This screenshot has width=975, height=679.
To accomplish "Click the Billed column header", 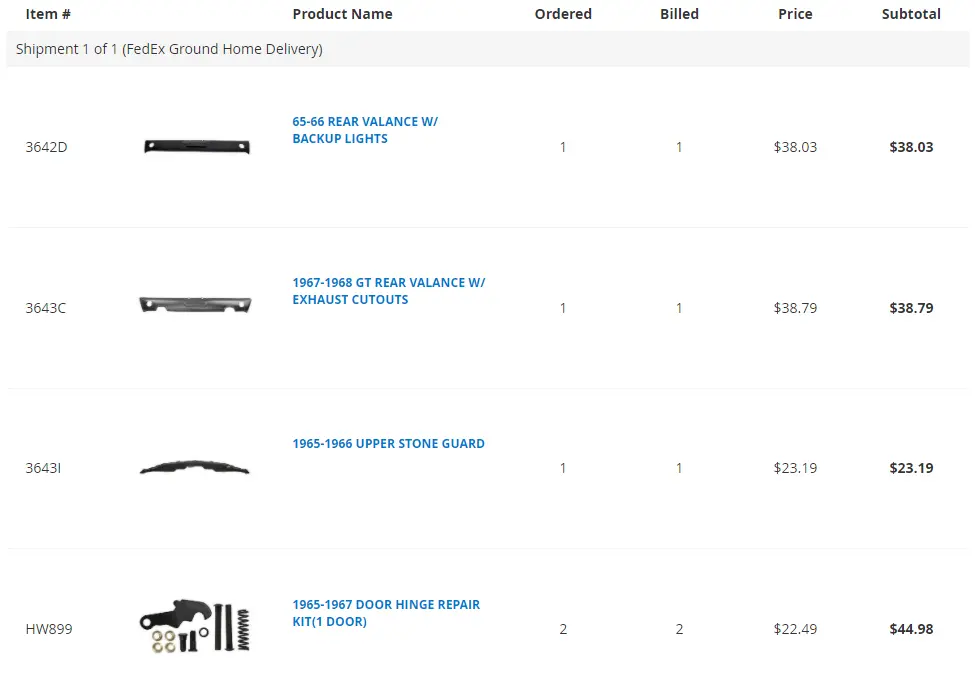I will (x=680, y=14).
